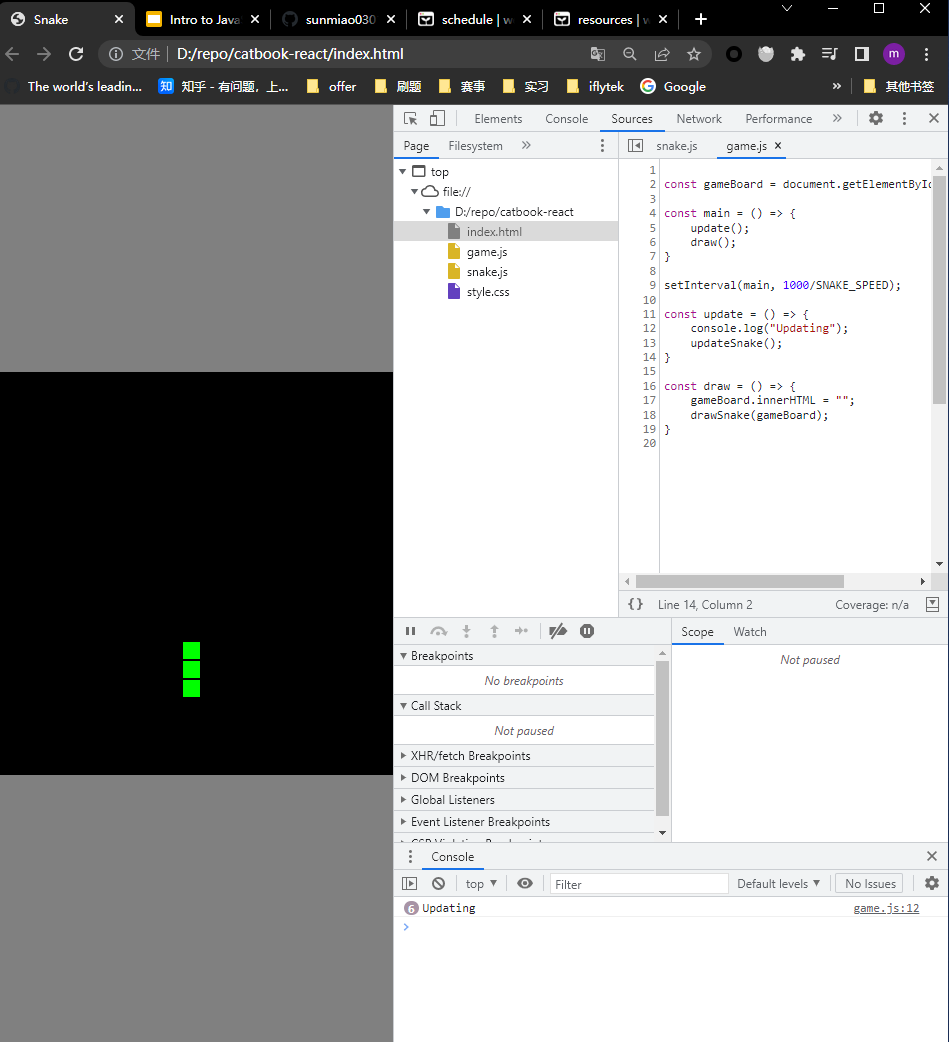Image resolution: width=949 pixels, height=1042 pixels.
Task: Open console settings gear
Action: coord(932,883)
